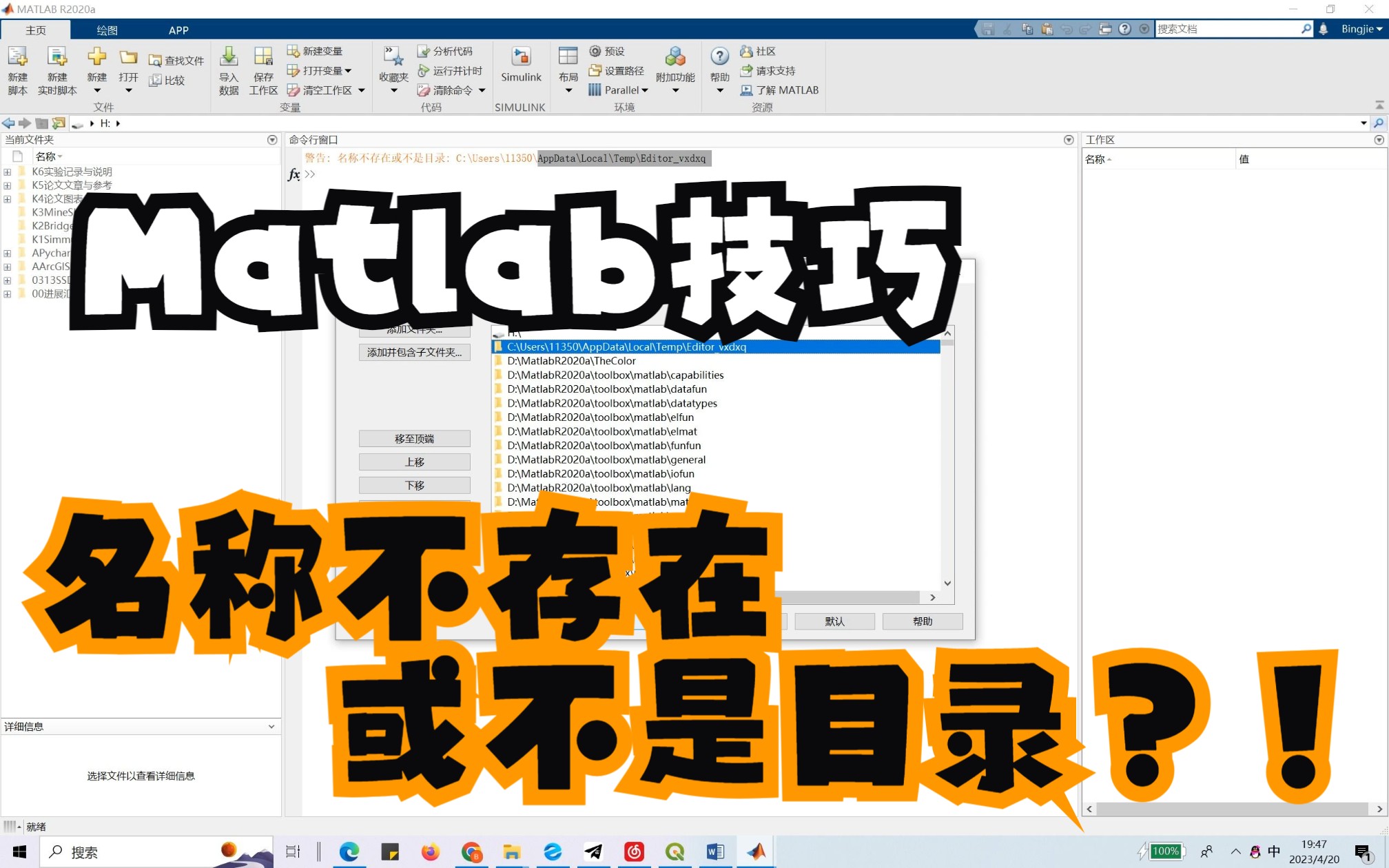Open the Parallel dropdown menu
Screen dimensions: 1389x868
(x=619, y=90)
